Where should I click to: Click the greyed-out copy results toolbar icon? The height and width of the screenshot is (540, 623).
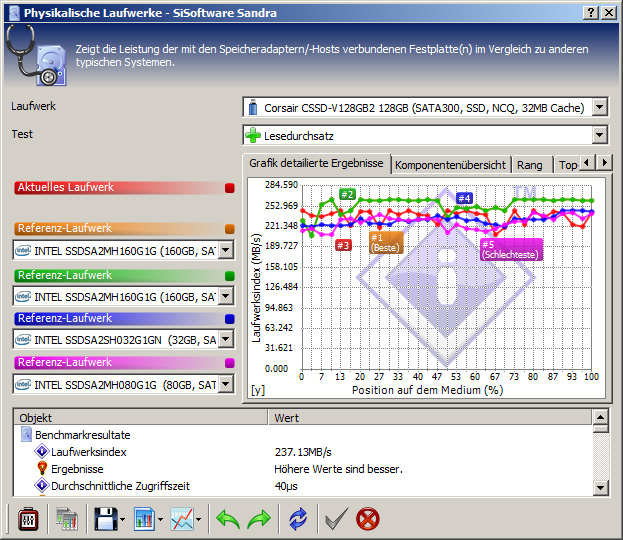(x=66, y=519)
